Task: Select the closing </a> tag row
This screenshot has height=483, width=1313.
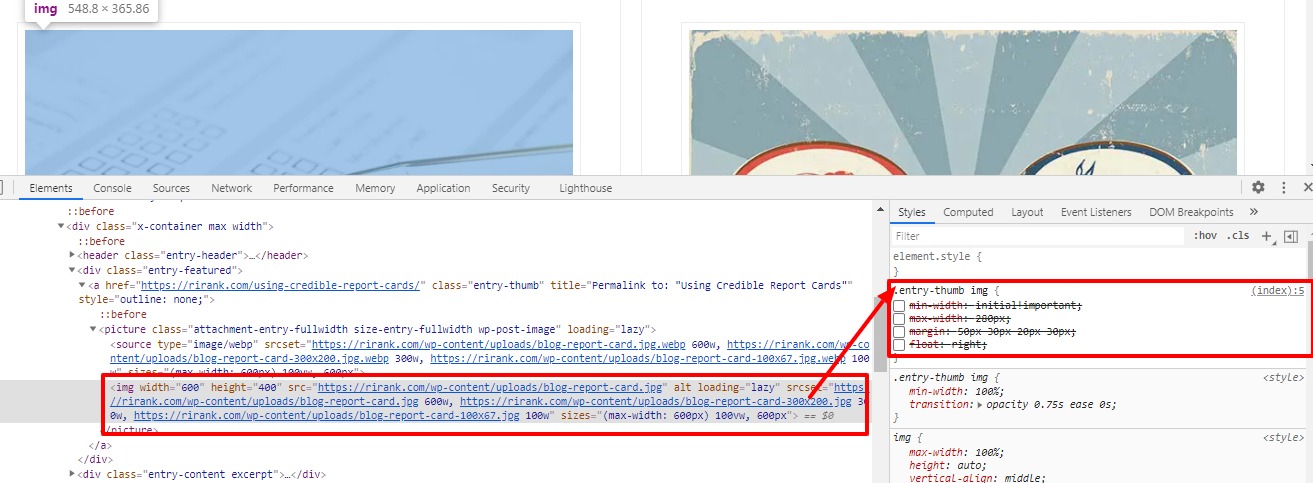Action: tap(99, 445)
